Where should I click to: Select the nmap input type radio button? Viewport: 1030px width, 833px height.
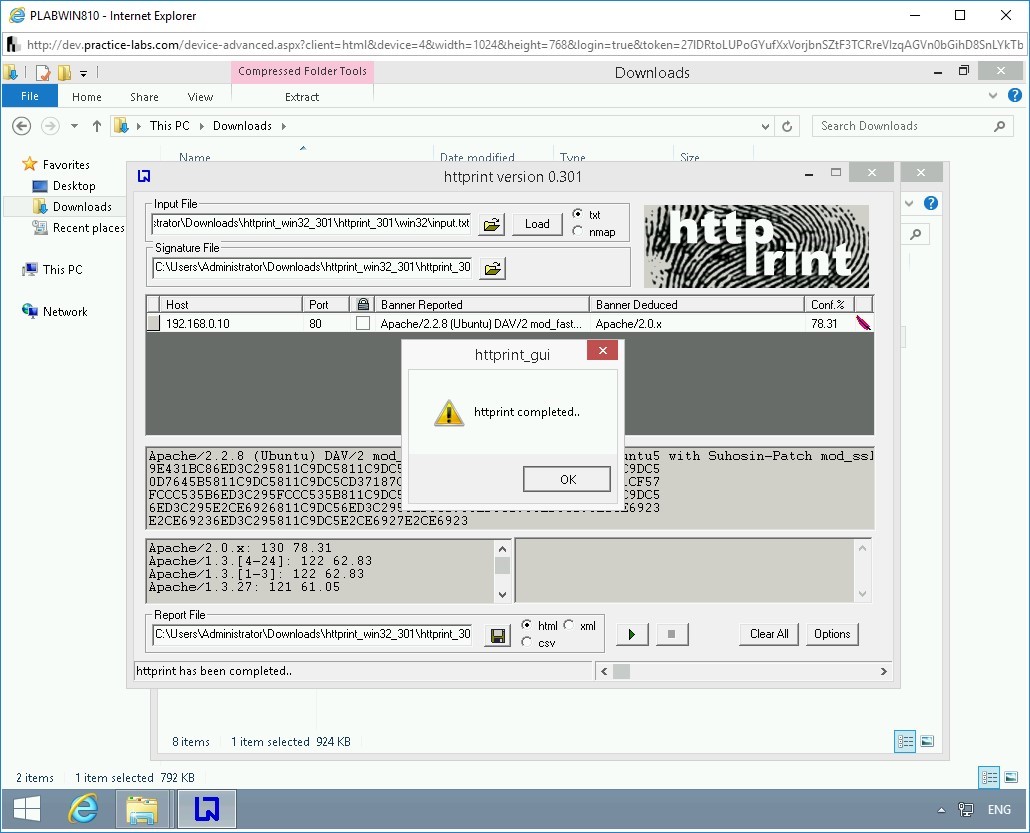click(578, 232)
